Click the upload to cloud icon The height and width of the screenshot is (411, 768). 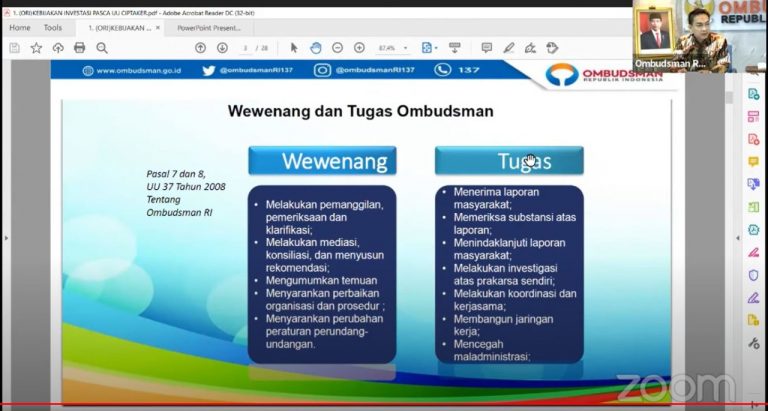tap(58, 48)
